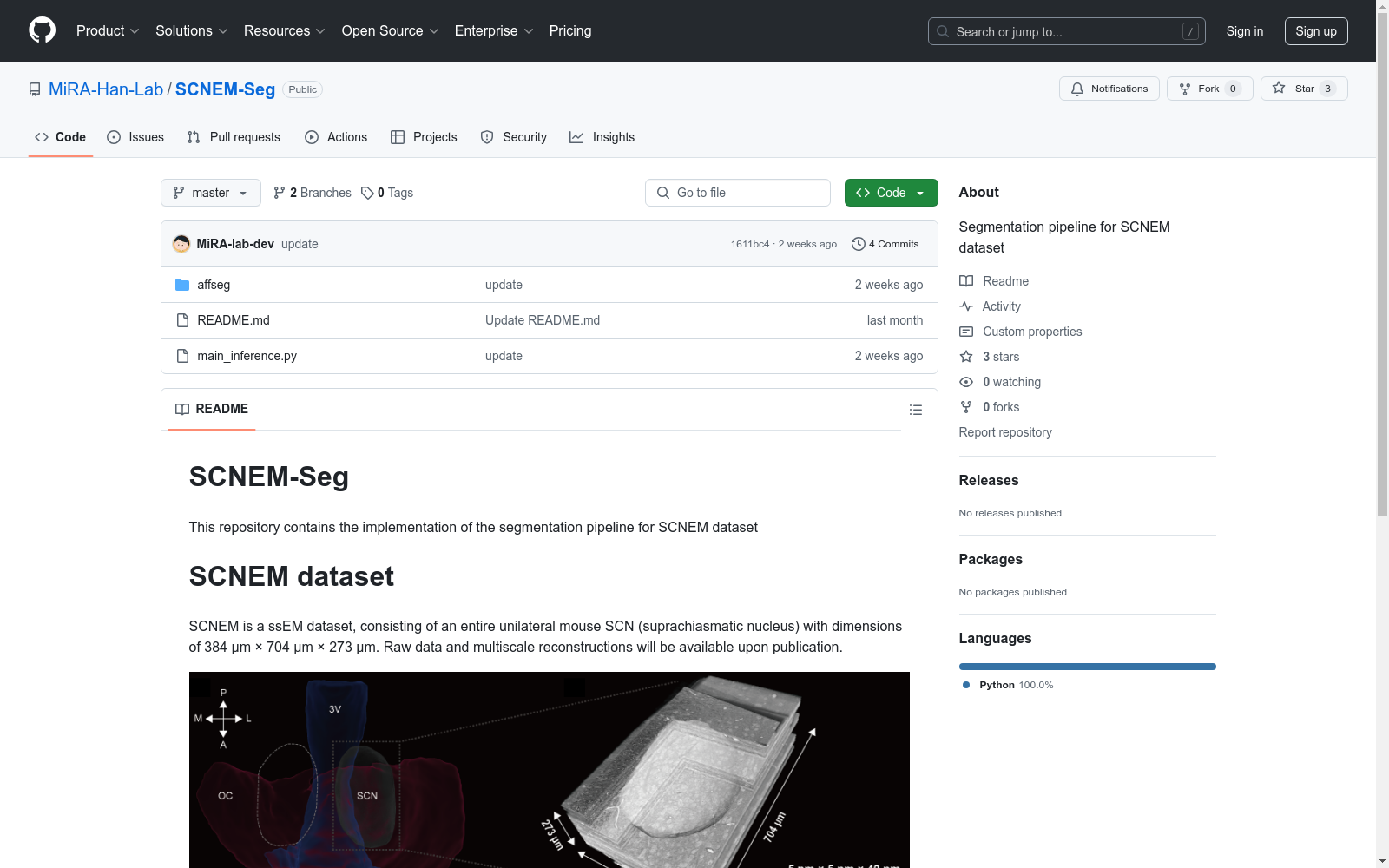Viewport: 1389px width, 868px height.
Task: Click the note icon beside Custom properties
Action: tap(966, 332)
